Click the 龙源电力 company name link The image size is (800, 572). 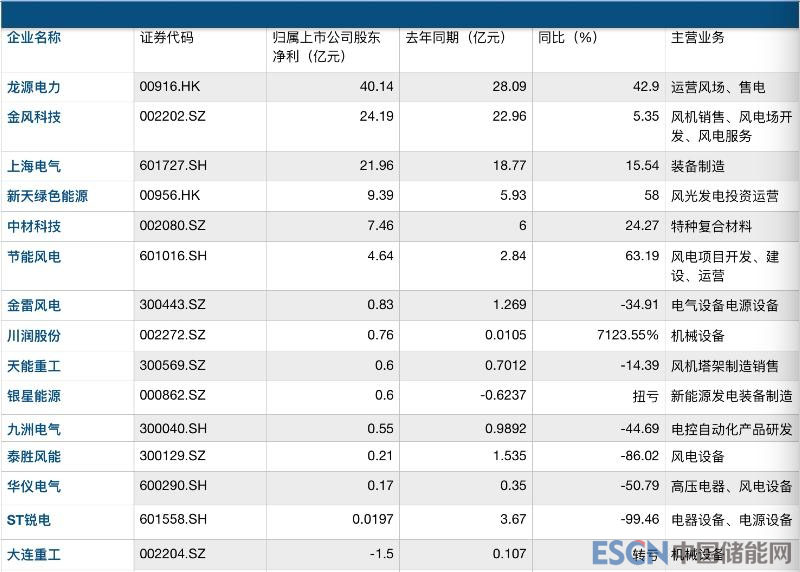tap(34, 87)
